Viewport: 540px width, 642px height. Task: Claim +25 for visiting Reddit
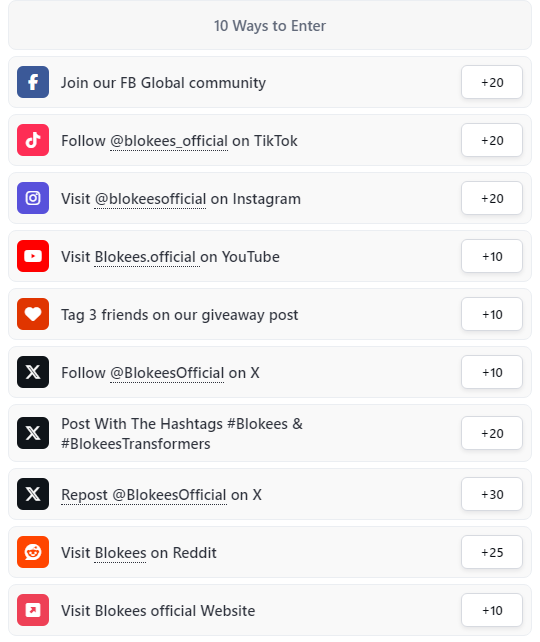click(x=492, y=552)
